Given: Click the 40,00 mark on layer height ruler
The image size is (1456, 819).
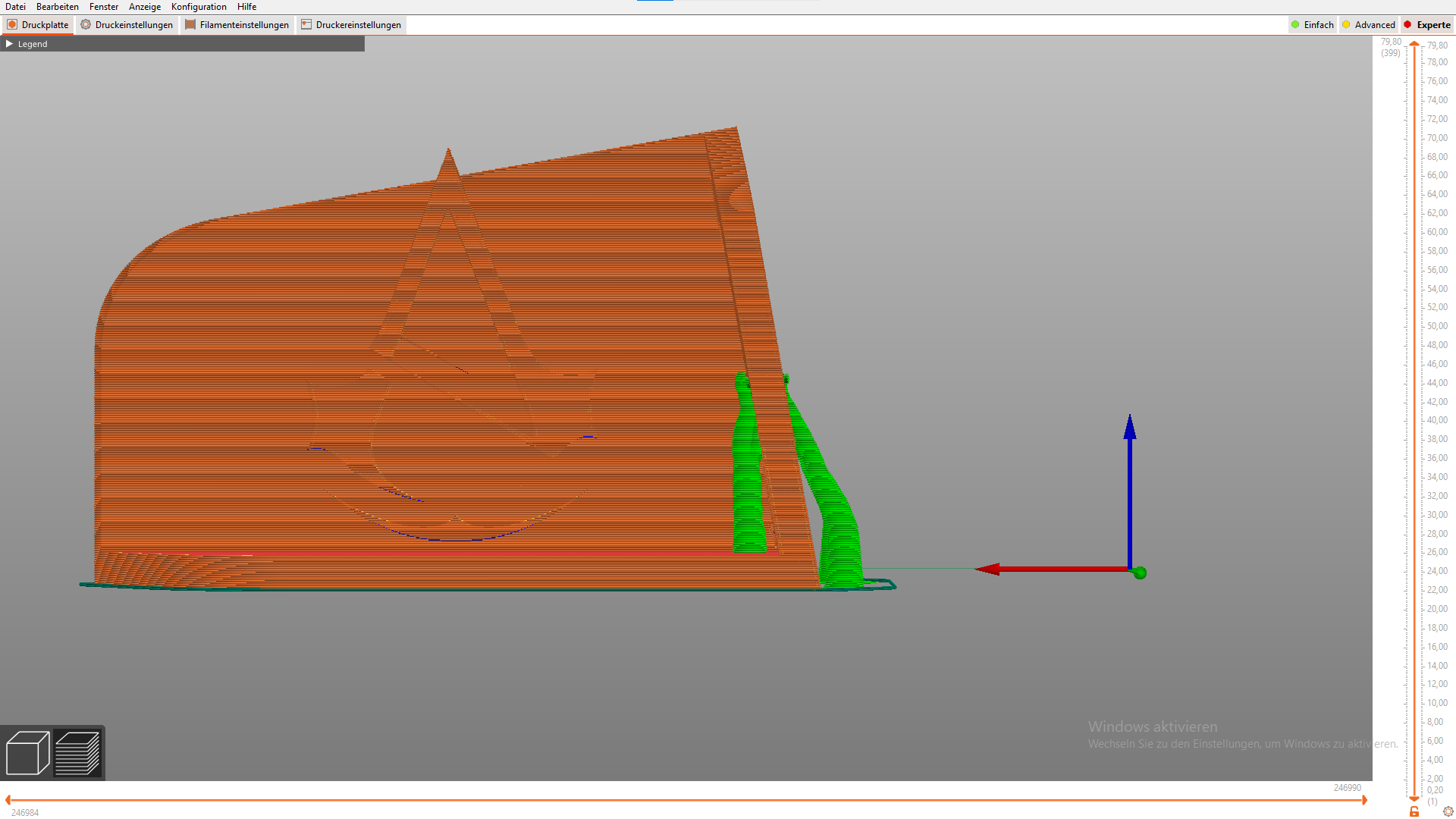Looking at the screenshot, I should (x=1437, y=420).
